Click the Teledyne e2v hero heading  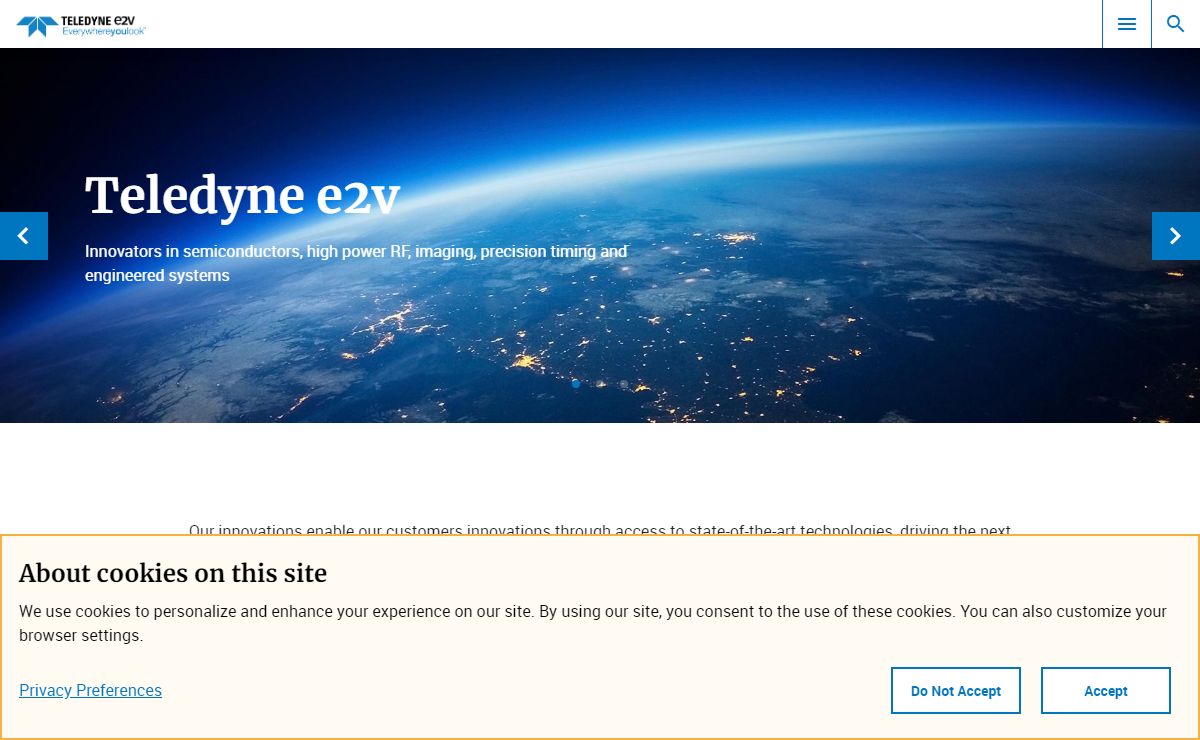click(243, 196)
